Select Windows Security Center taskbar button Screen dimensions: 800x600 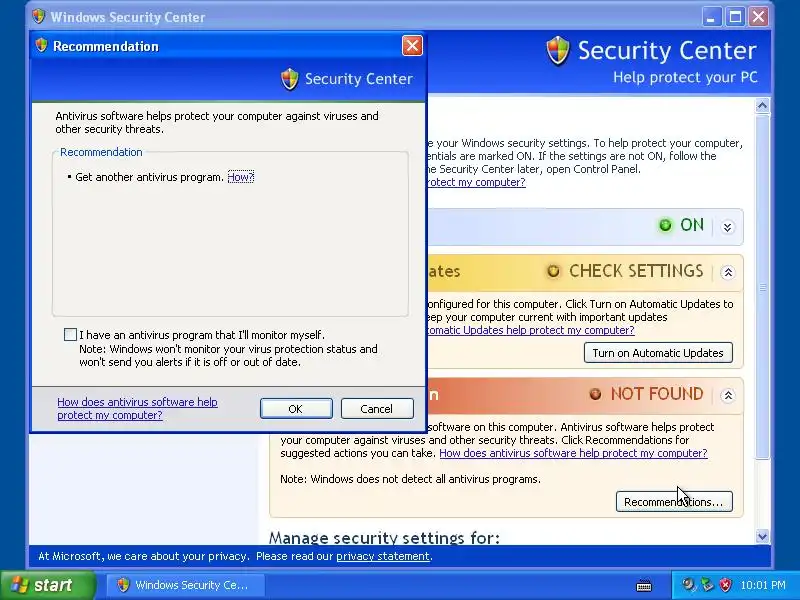pyautogui.click(x=185, y=585)
